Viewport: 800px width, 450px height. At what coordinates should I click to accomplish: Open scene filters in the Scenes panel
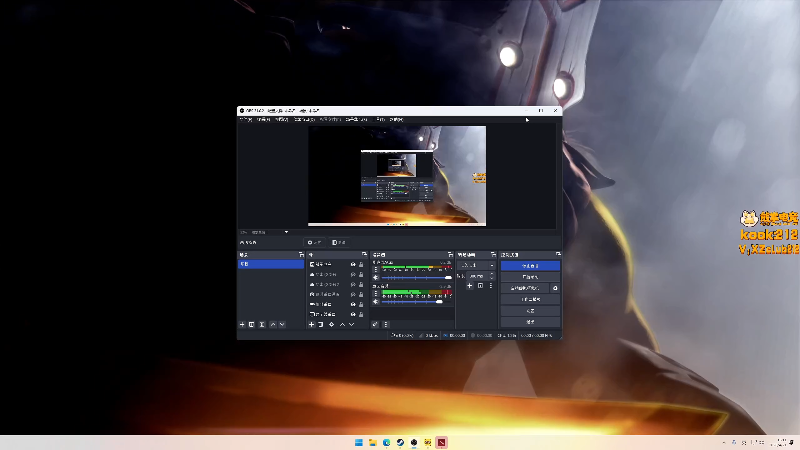pyautogui.click(x=262, y=325)
